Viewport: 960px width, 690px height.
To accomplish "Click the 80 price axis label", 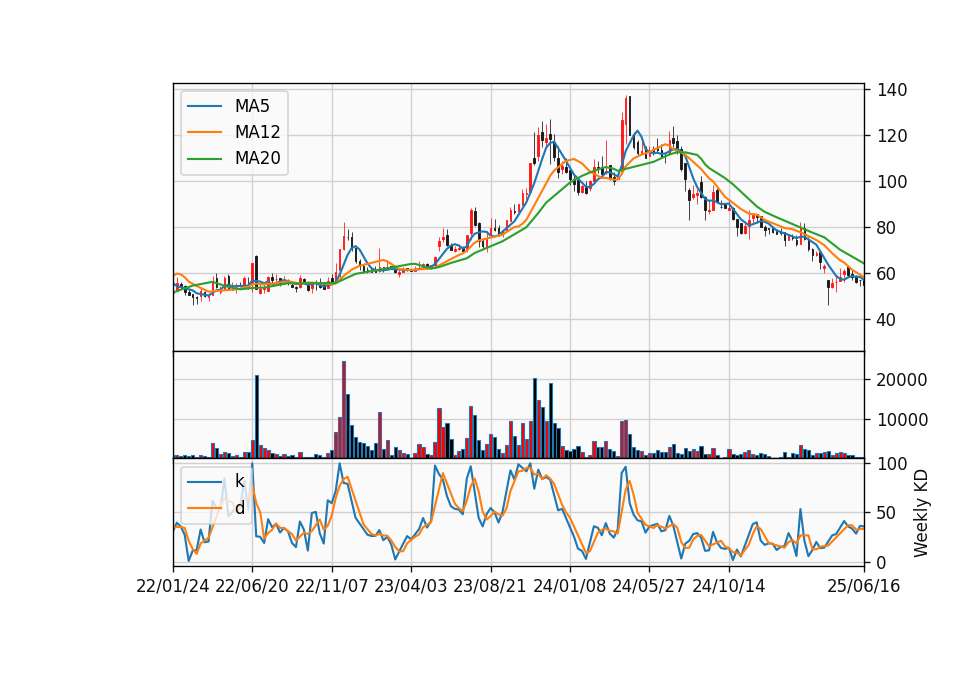I will pyautogui.click(x=887, y=228).
